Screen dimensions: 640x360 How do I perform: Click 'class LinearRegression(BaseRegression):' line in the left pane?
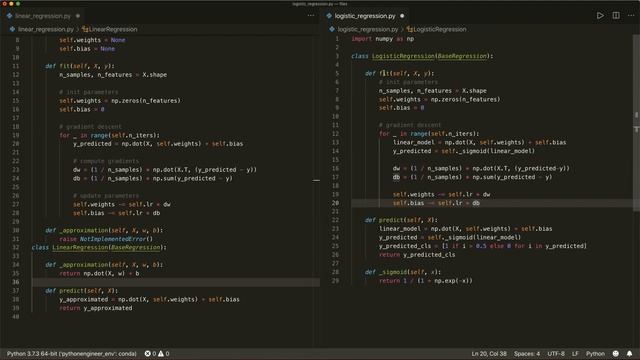point(99,247)
